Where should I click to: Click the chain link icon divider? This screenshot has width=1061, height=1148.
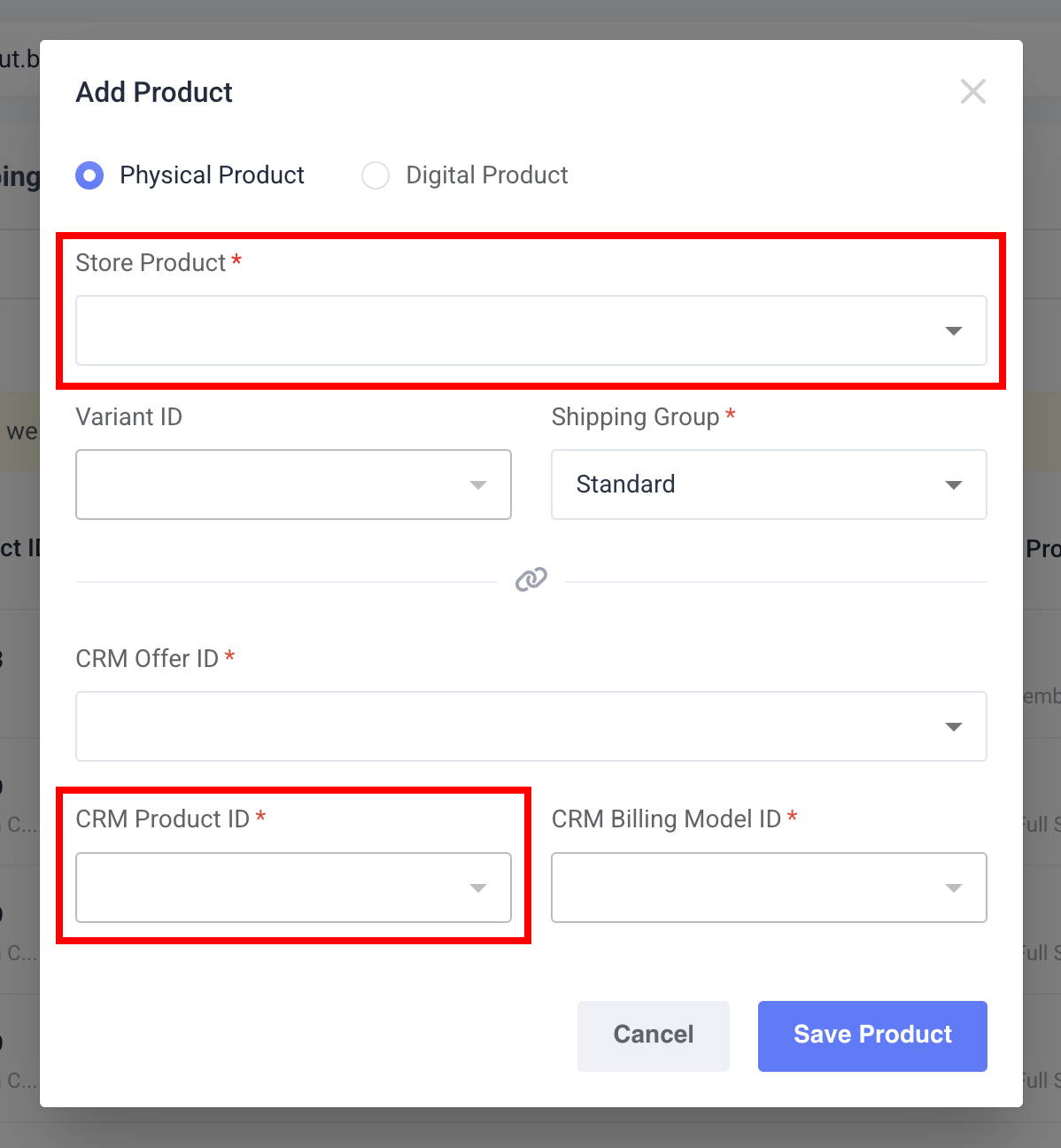click(531, 579)
